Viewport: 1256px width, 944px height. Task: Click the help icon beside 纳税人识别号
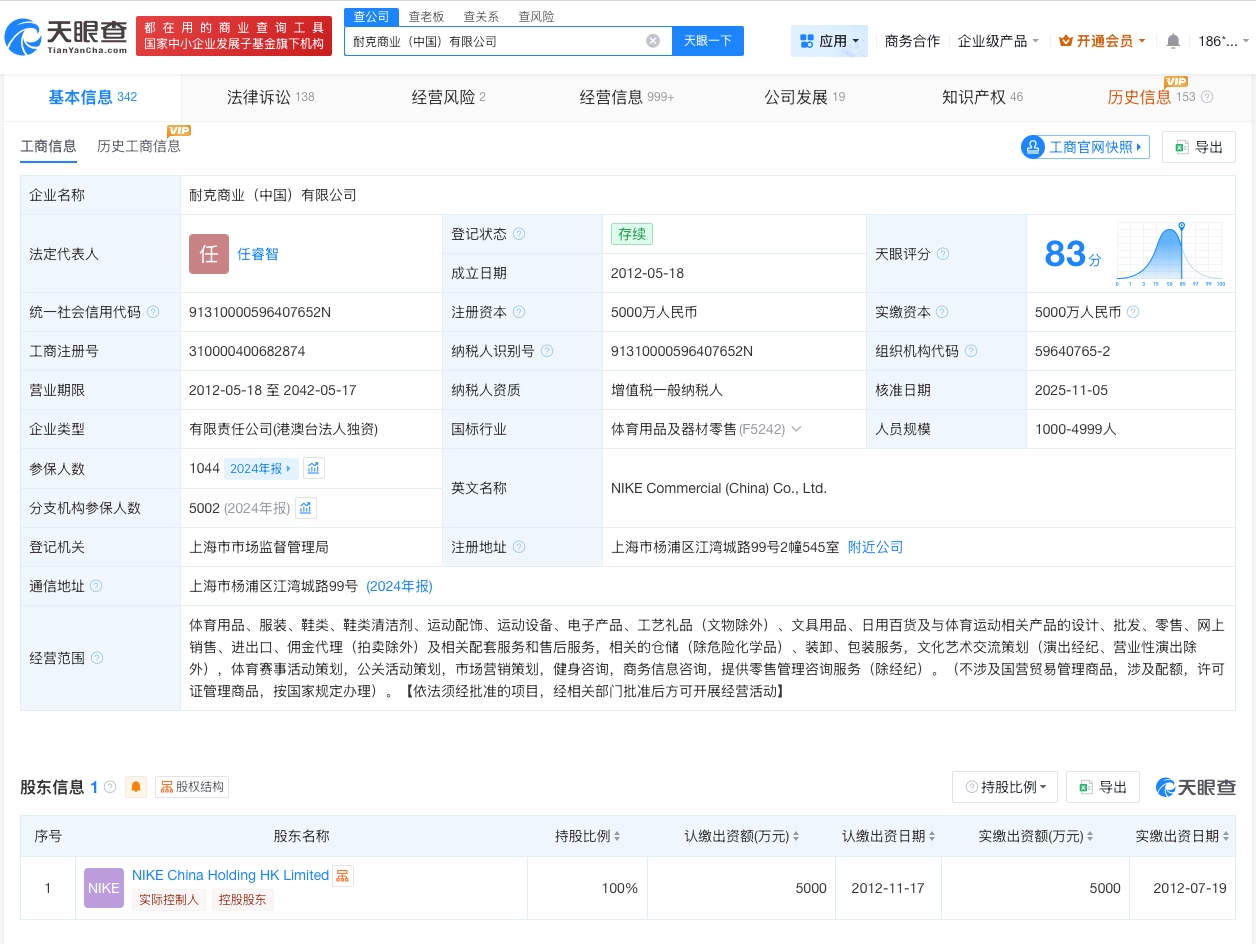point(547,351)
